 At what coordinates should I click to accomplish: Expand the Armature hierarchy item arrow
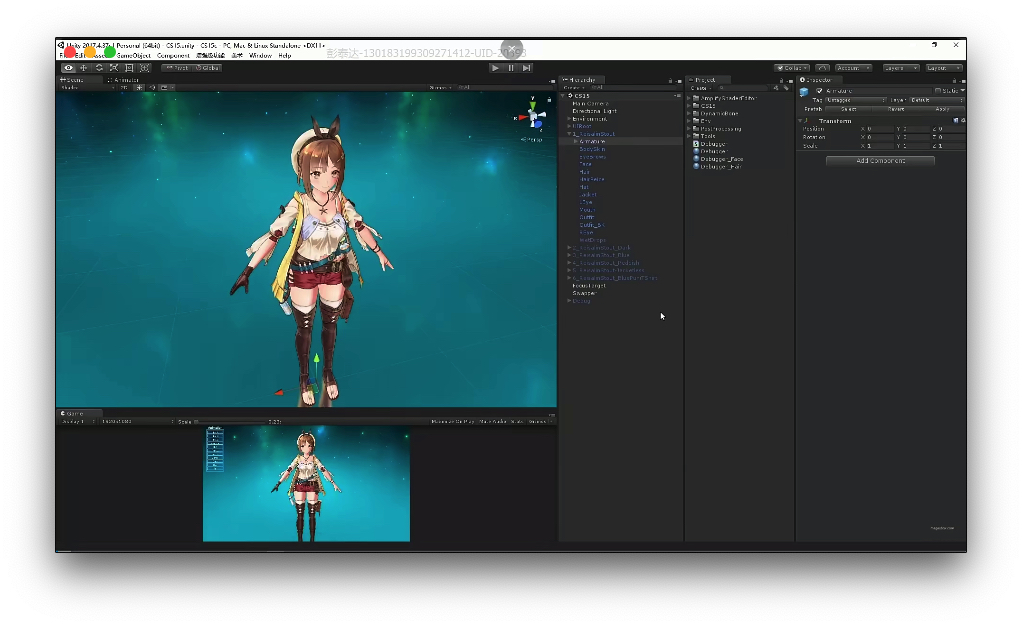(576, 142)
